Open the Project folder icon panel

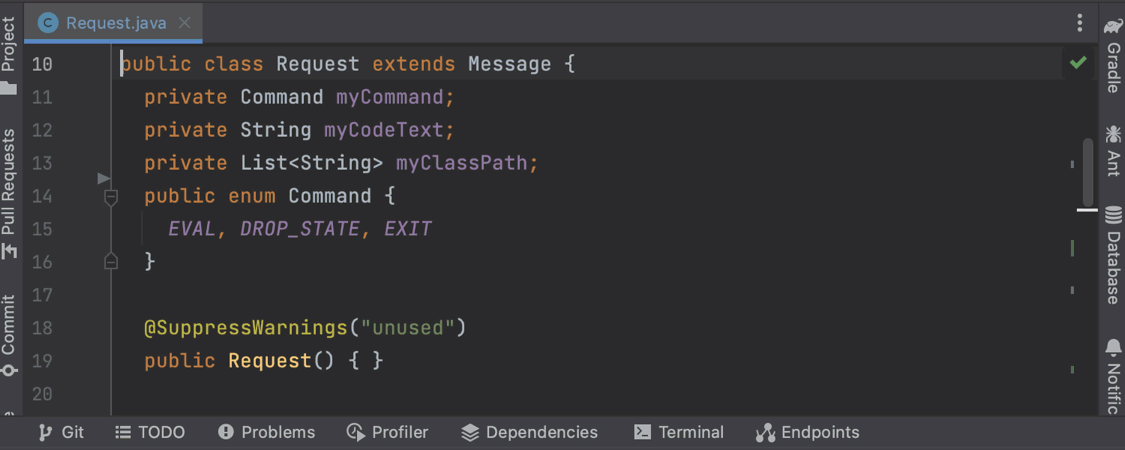click(x=9, y=87)
